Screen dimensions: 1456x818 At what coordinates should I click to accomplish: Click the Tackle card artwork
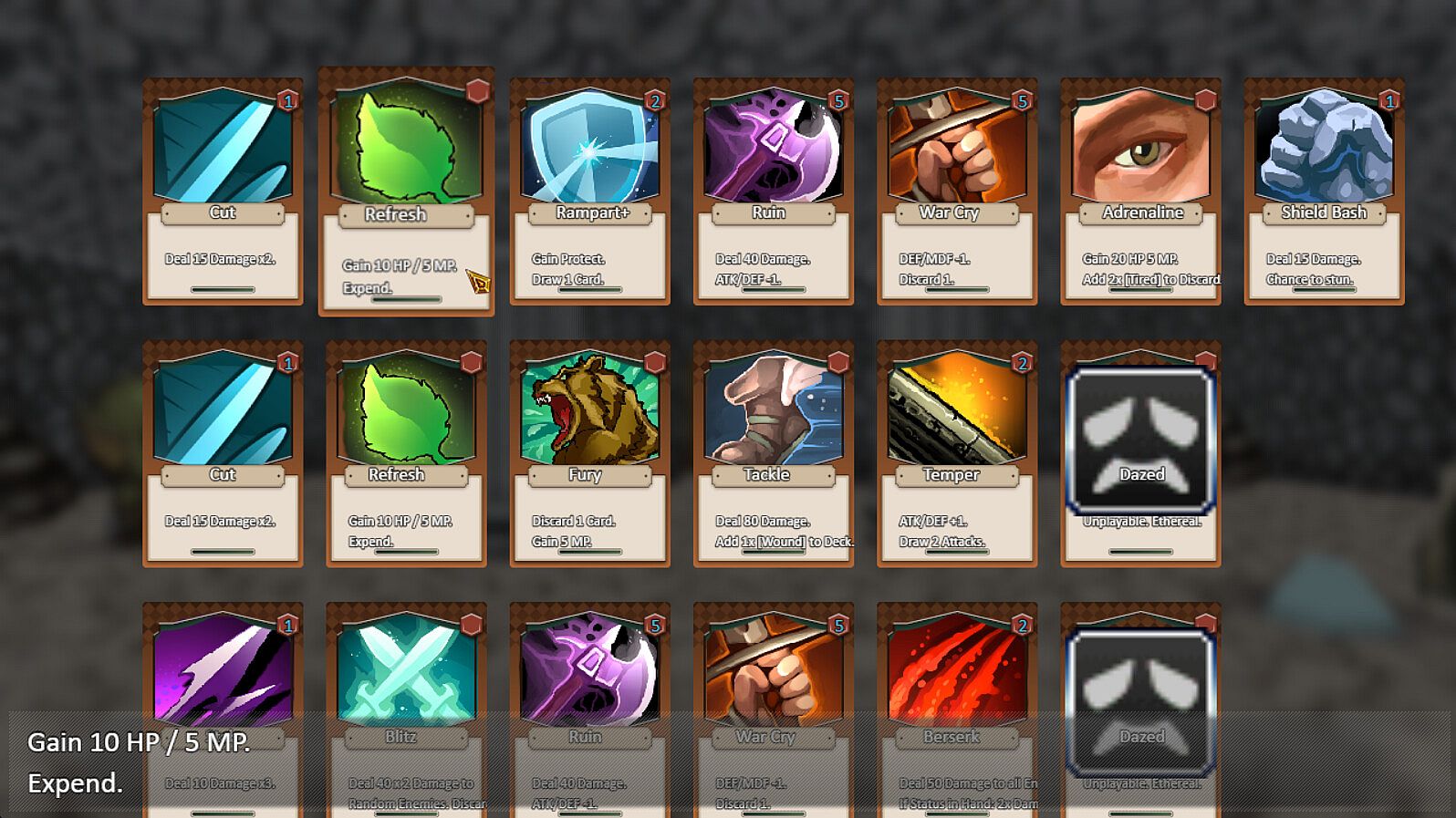774,409
